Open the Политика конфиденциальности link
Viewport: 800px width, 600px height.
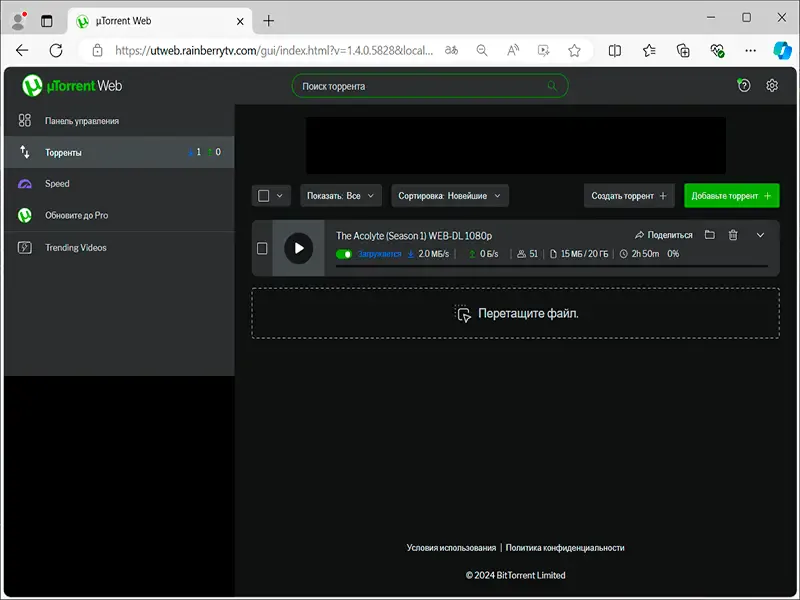(x=565, y=548)
